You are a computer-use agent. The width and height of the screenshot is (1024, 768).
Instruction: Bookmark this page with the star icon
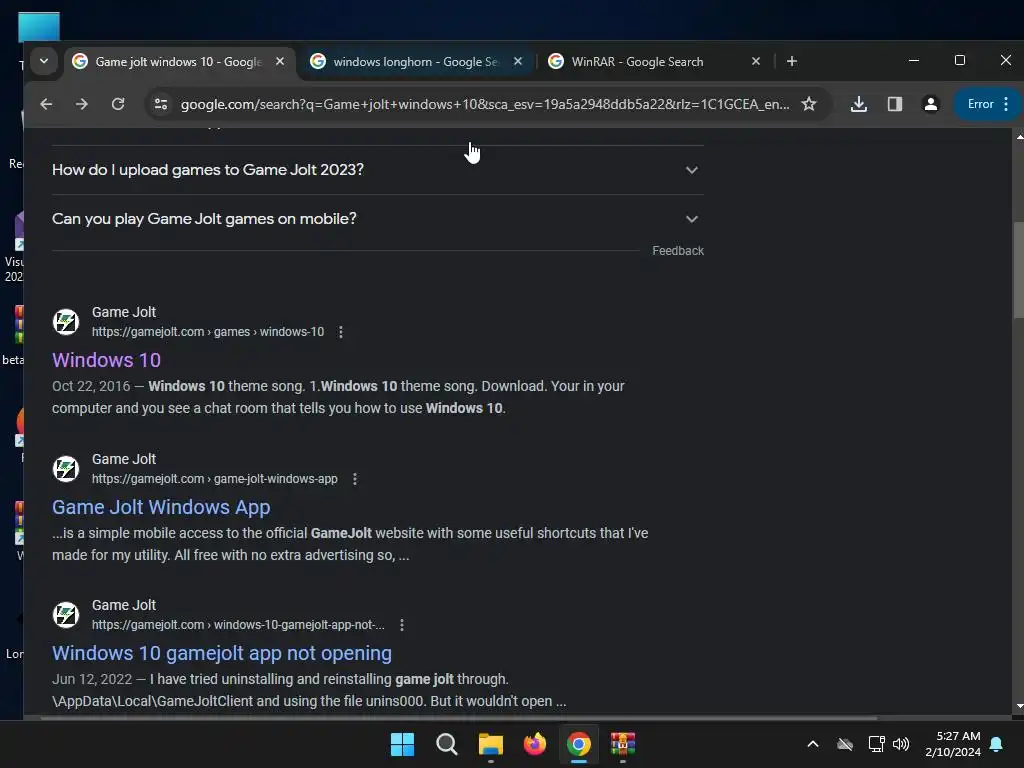point(808,104)
